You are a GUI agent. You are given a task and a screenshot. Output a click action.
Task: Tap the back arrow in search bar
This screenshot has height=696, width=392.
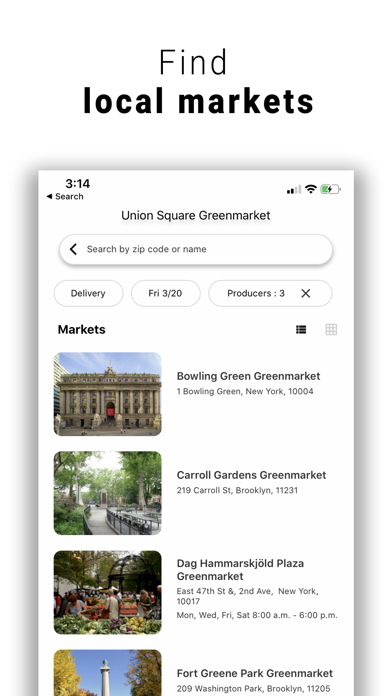point(74,249)
